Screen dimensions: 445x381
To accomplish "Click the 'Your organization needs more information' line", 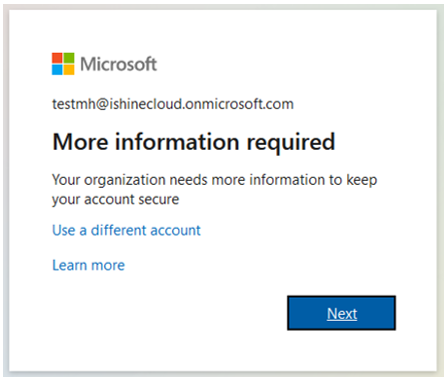I will point(215,180).
